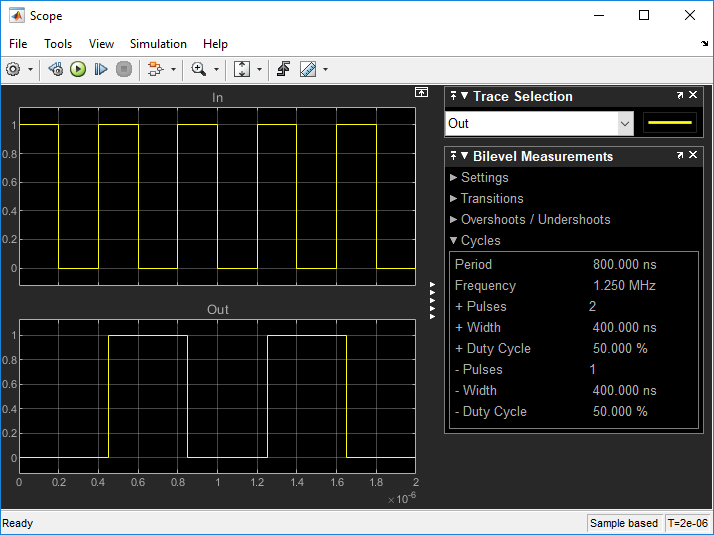Screen dimensions: 714x535
Task: Undock the Trace Selection panel
Action: coord(680,96)
